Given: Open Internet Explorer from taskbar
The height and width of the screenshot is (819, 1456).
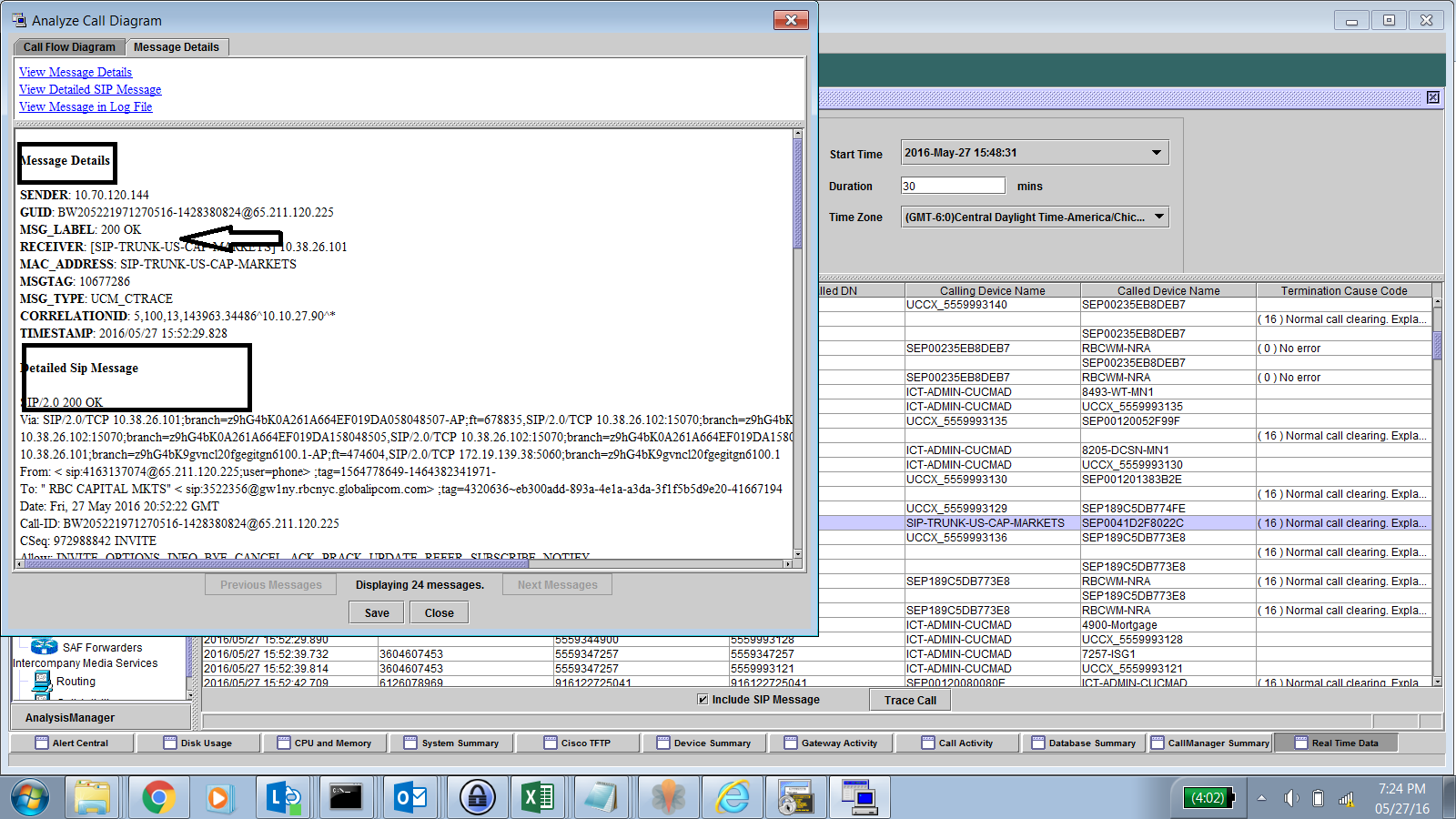Looking at the screenshot, I should pos(733,798).
